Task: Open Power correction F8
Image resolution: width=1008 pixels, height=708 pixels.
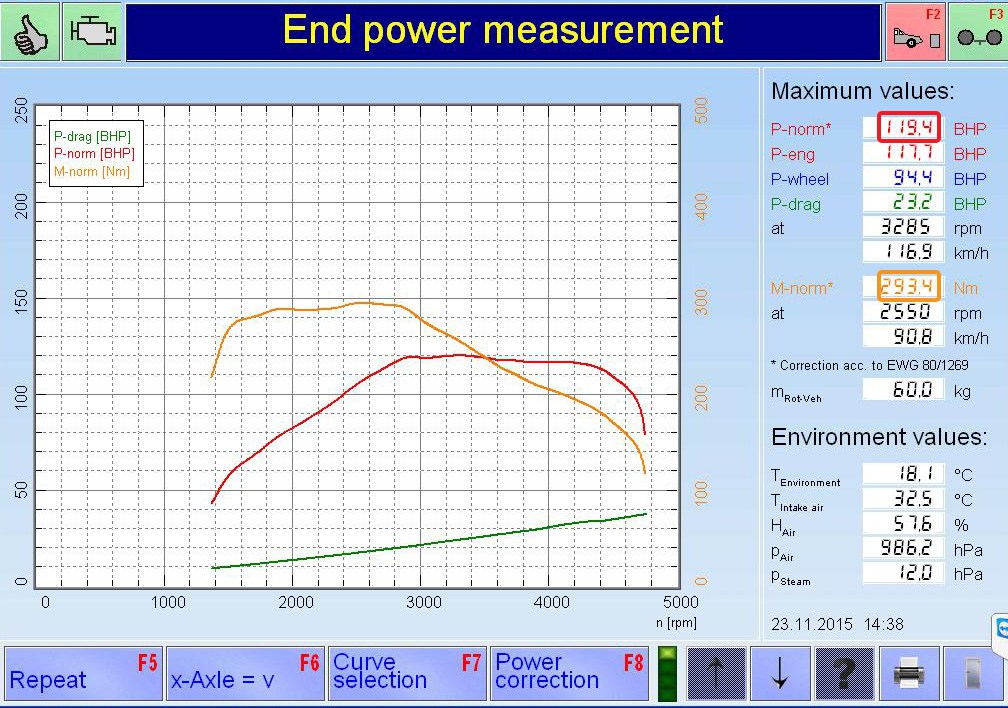Action: pyautogui.click(x=570, y=674)
